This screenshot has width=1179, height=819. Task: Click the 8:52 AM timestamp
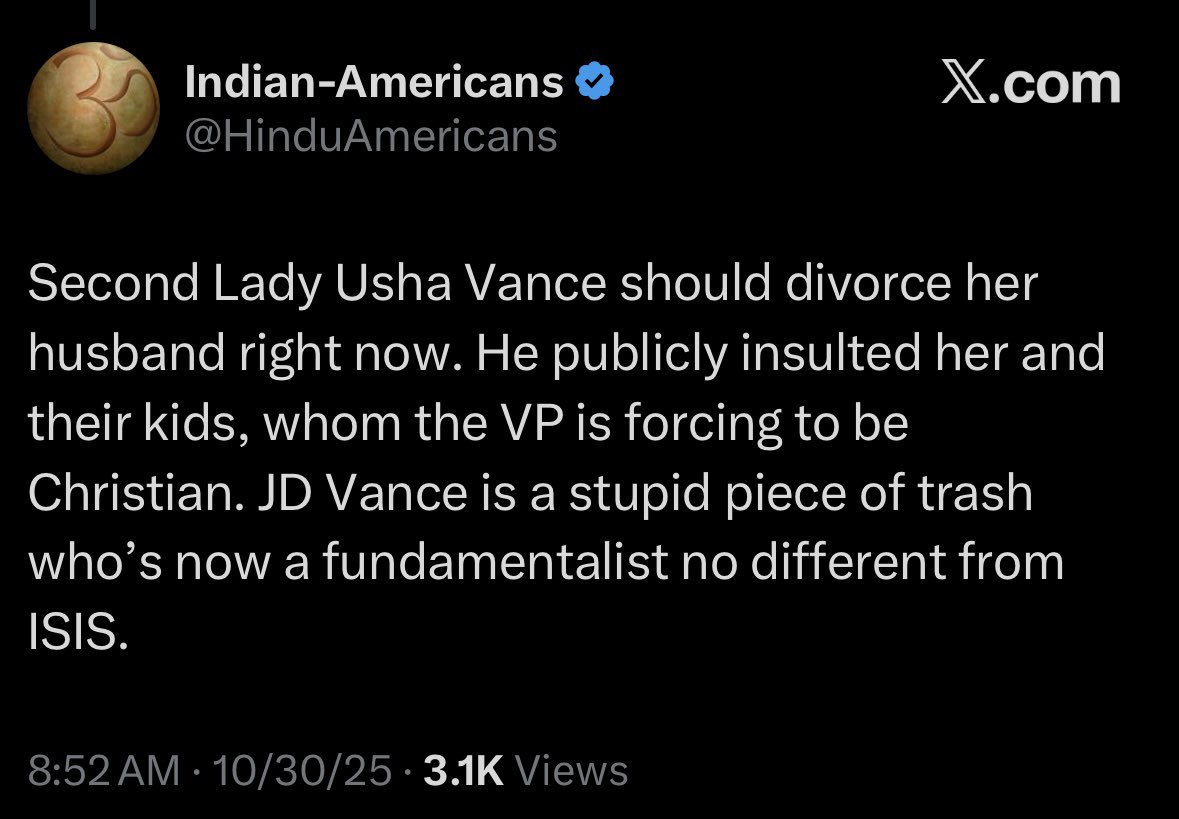click(104, 771)
